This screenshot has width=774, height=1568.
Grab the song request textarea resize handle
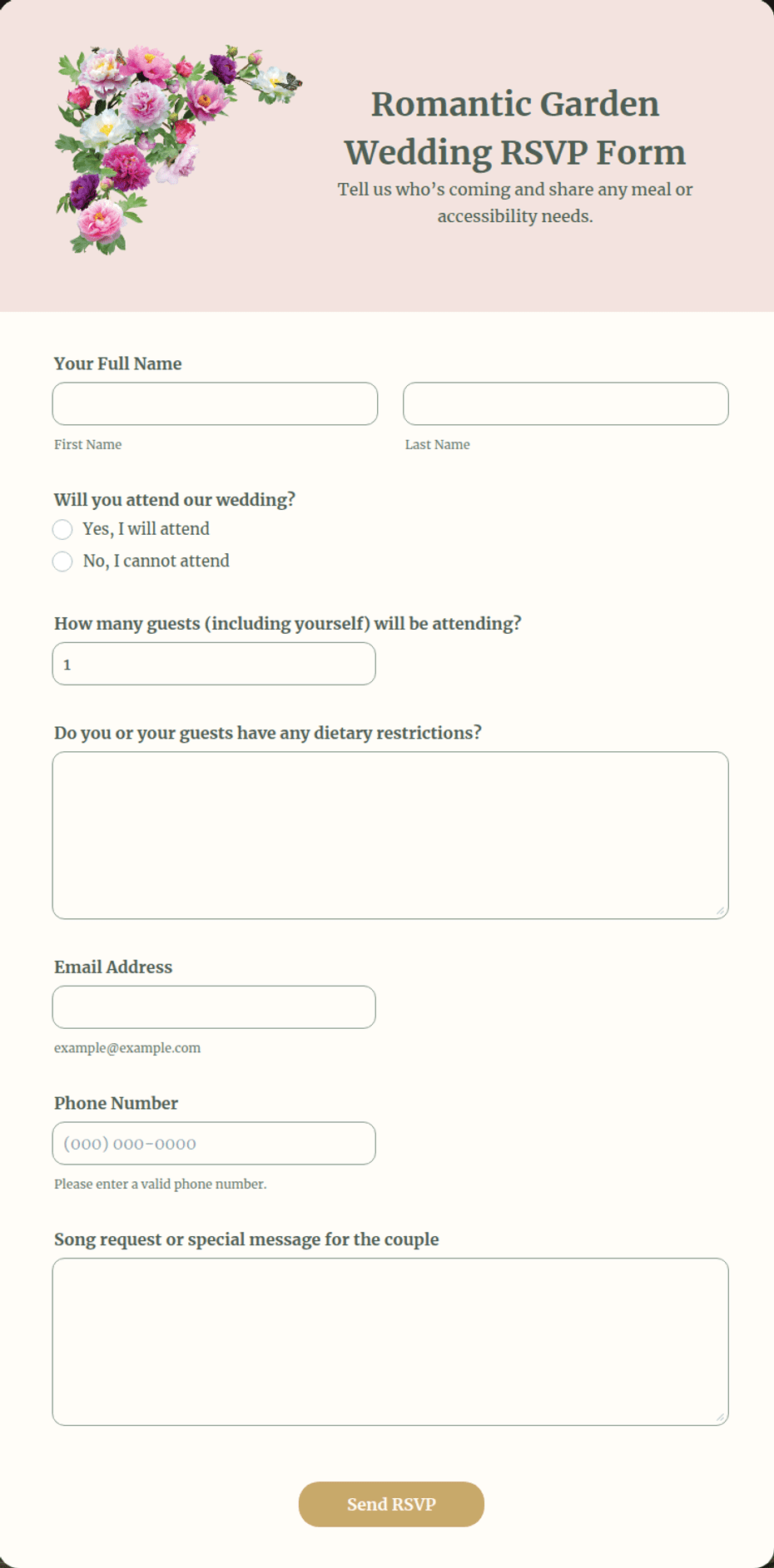tap(721, 1417)
